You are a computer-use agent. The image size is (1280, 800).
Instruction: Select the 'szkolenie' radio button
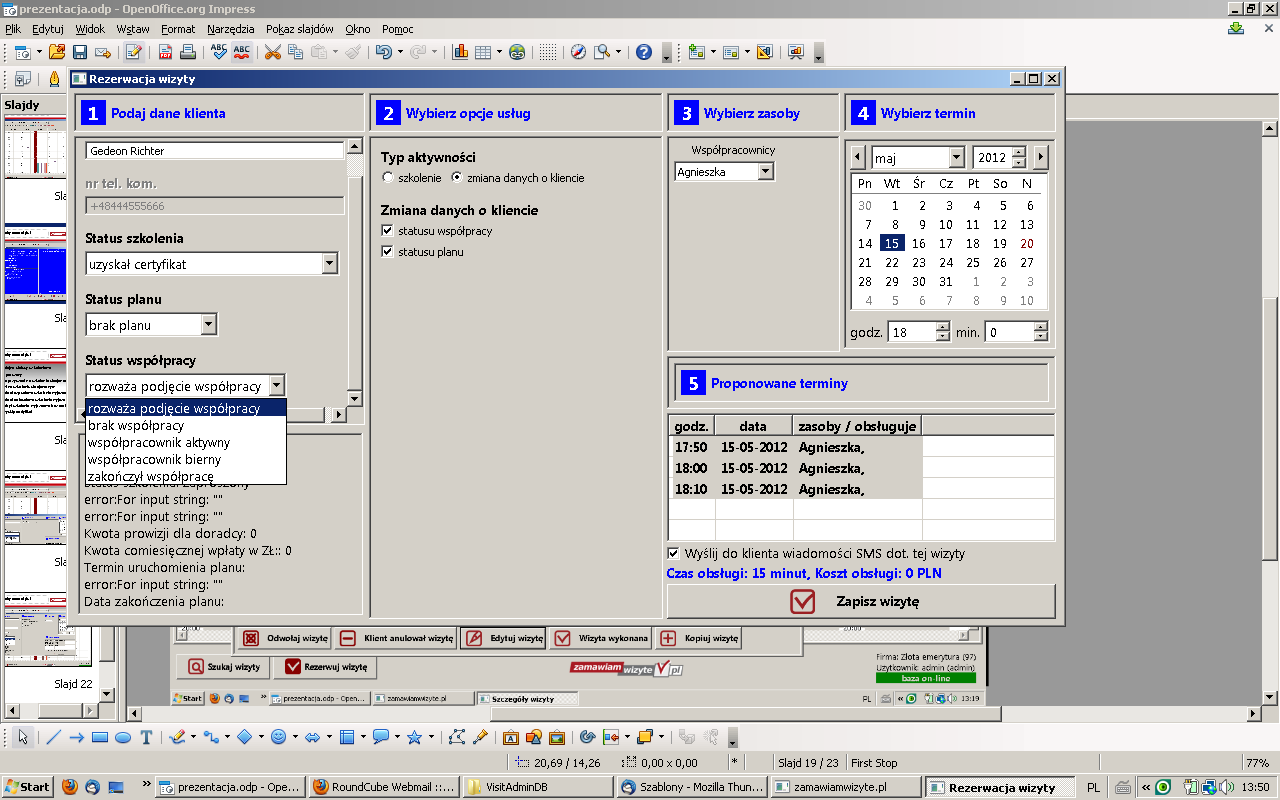click(388, 177)
